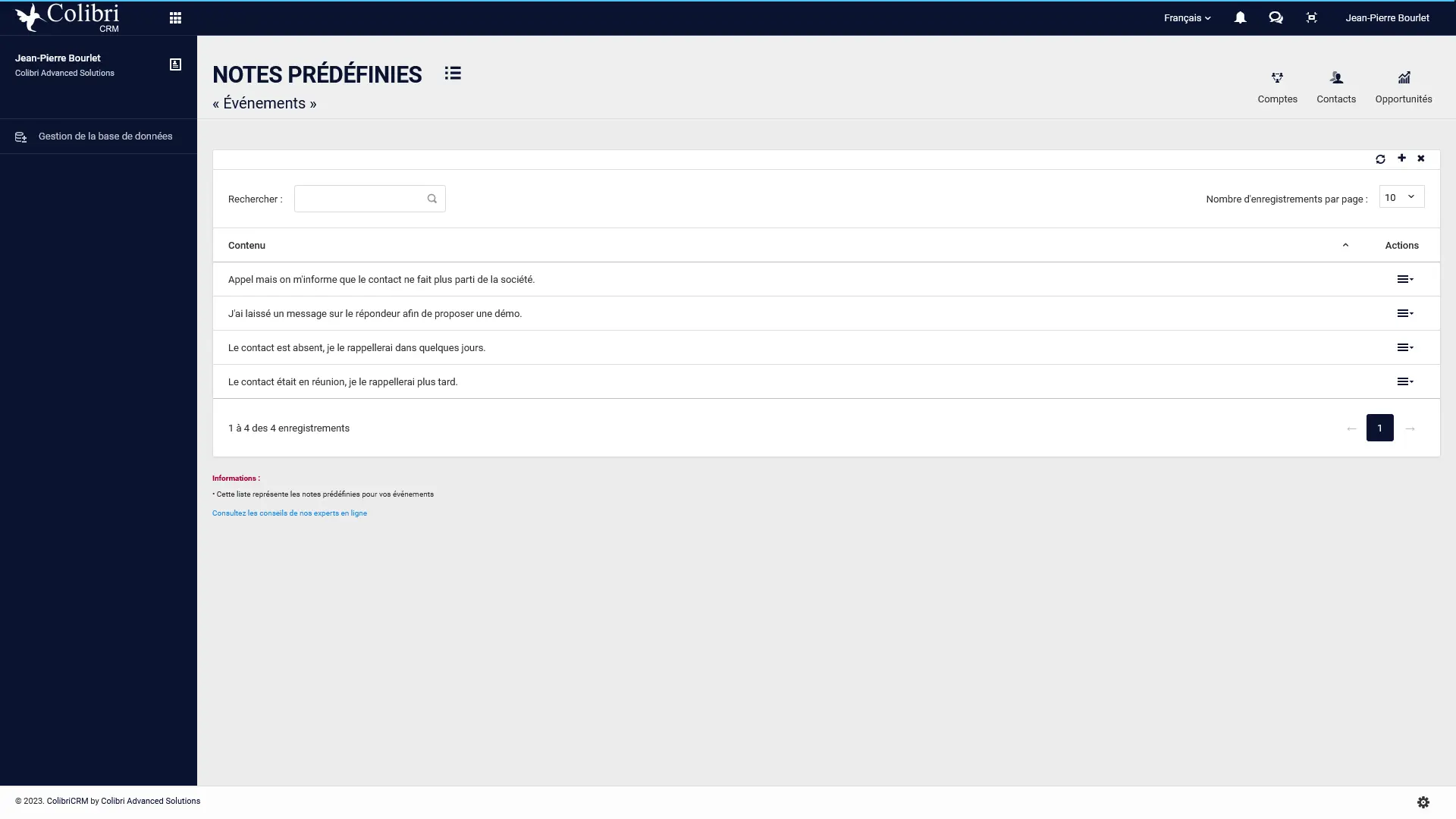Open the chat messages icon
Viewport: 1456px width, 819px height.
1276,17
